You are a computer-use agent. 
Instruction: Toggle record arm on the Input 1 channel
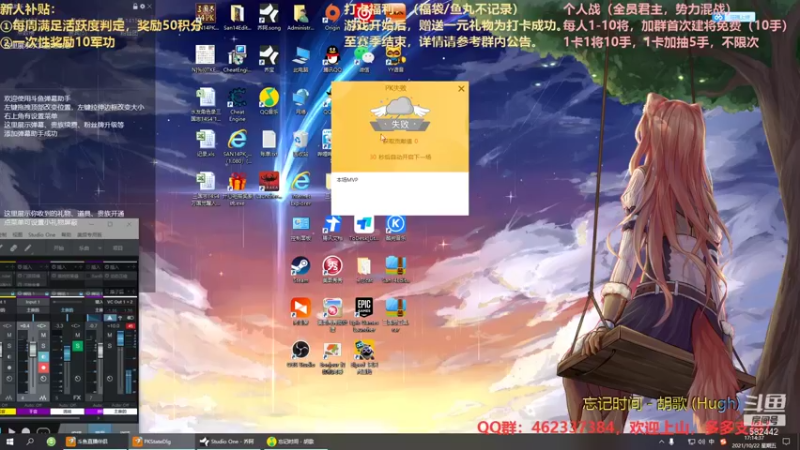click(43, 368)
